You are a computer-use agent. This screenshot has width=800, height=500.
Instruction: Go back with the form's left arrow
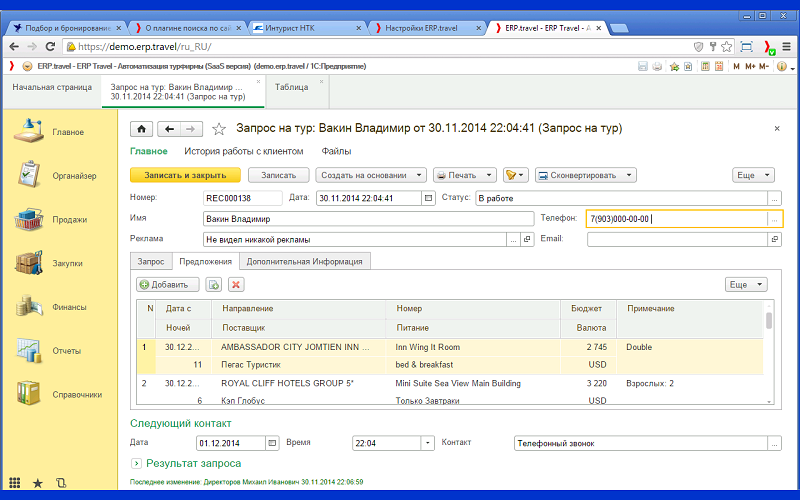pos(169,129)
